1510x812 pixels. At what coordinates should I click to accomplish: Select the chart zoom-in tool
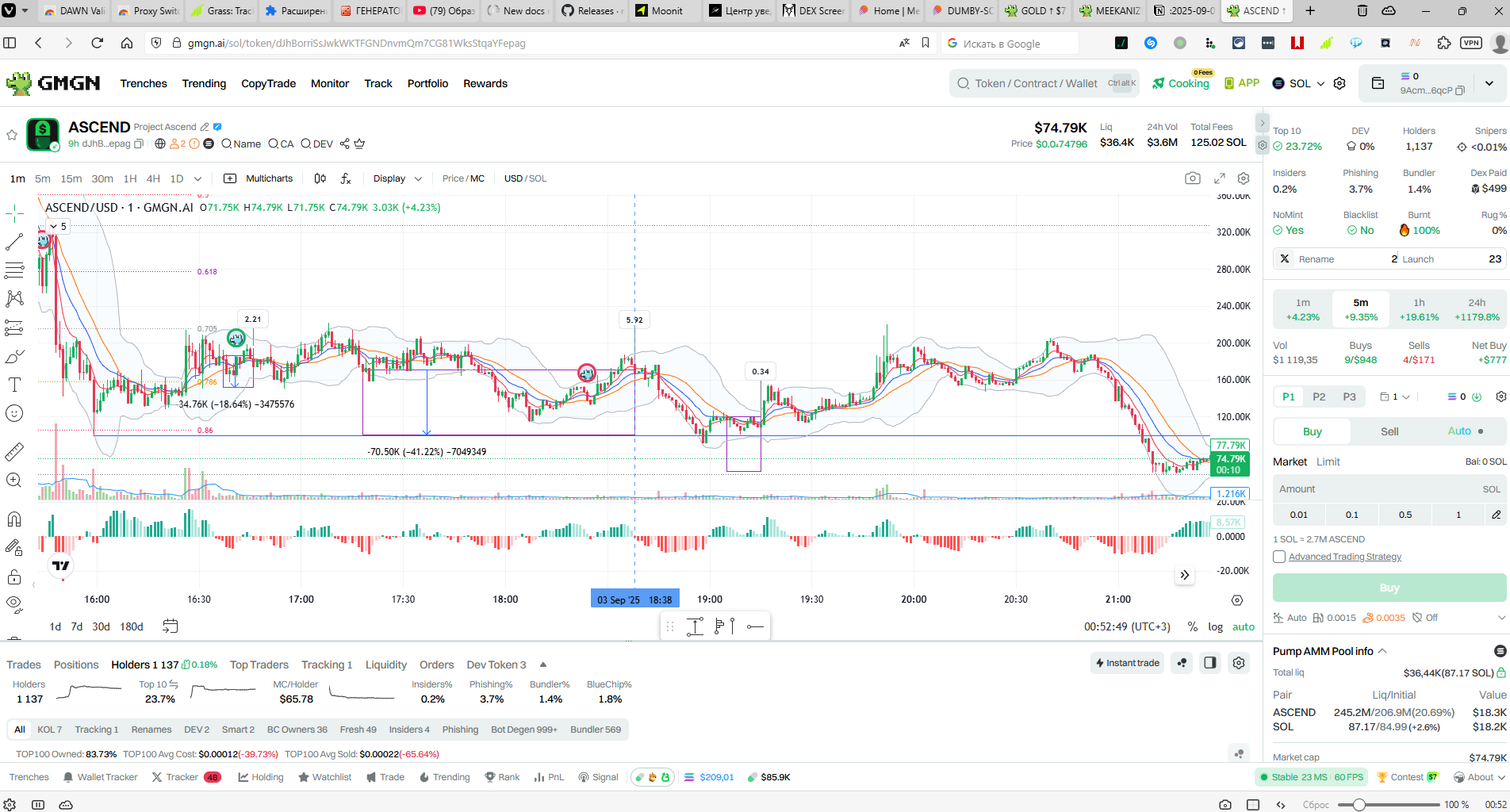tap(14, 480)
